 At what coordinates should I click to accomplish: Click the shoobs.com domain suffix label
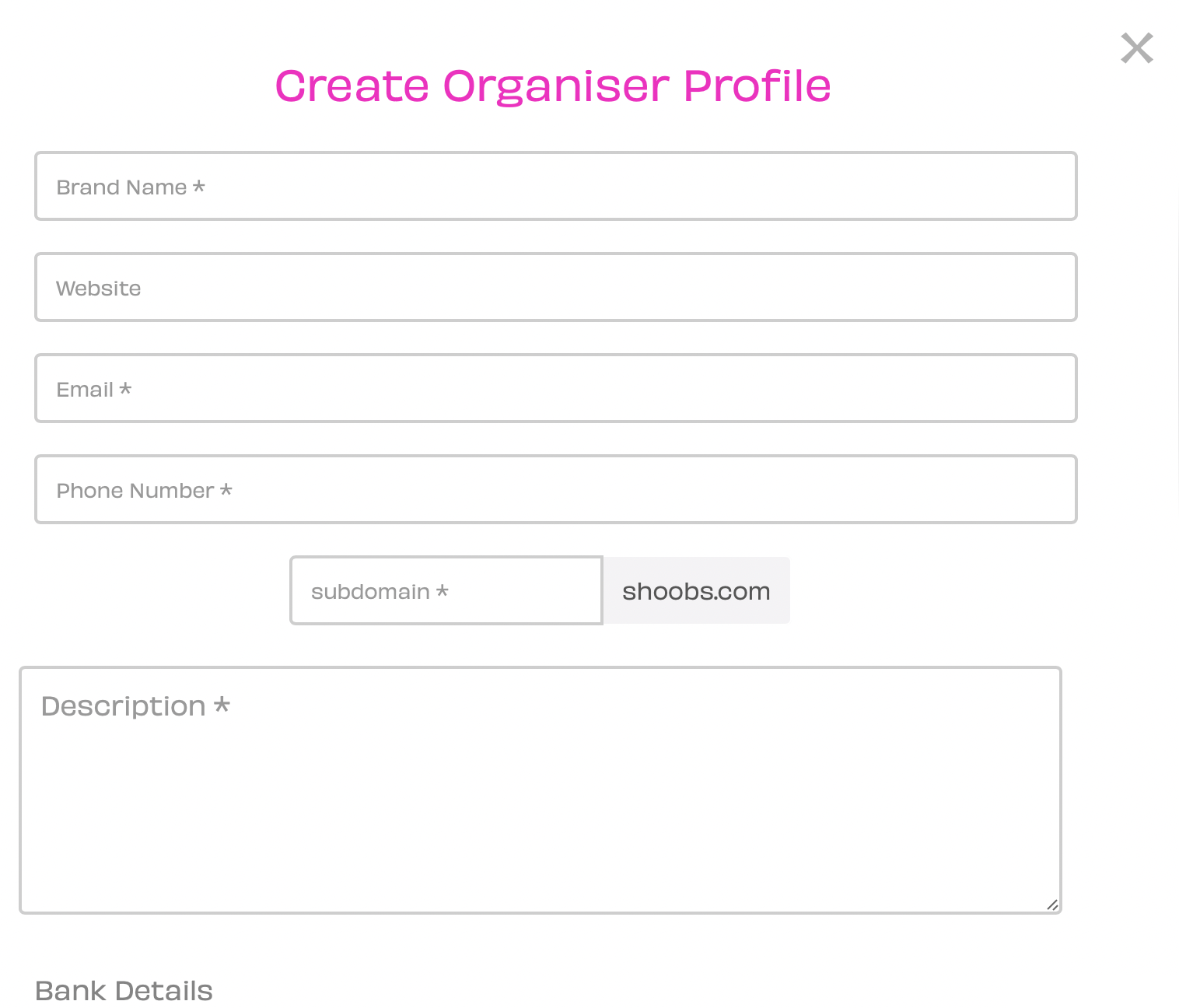(x=696, y=590)
